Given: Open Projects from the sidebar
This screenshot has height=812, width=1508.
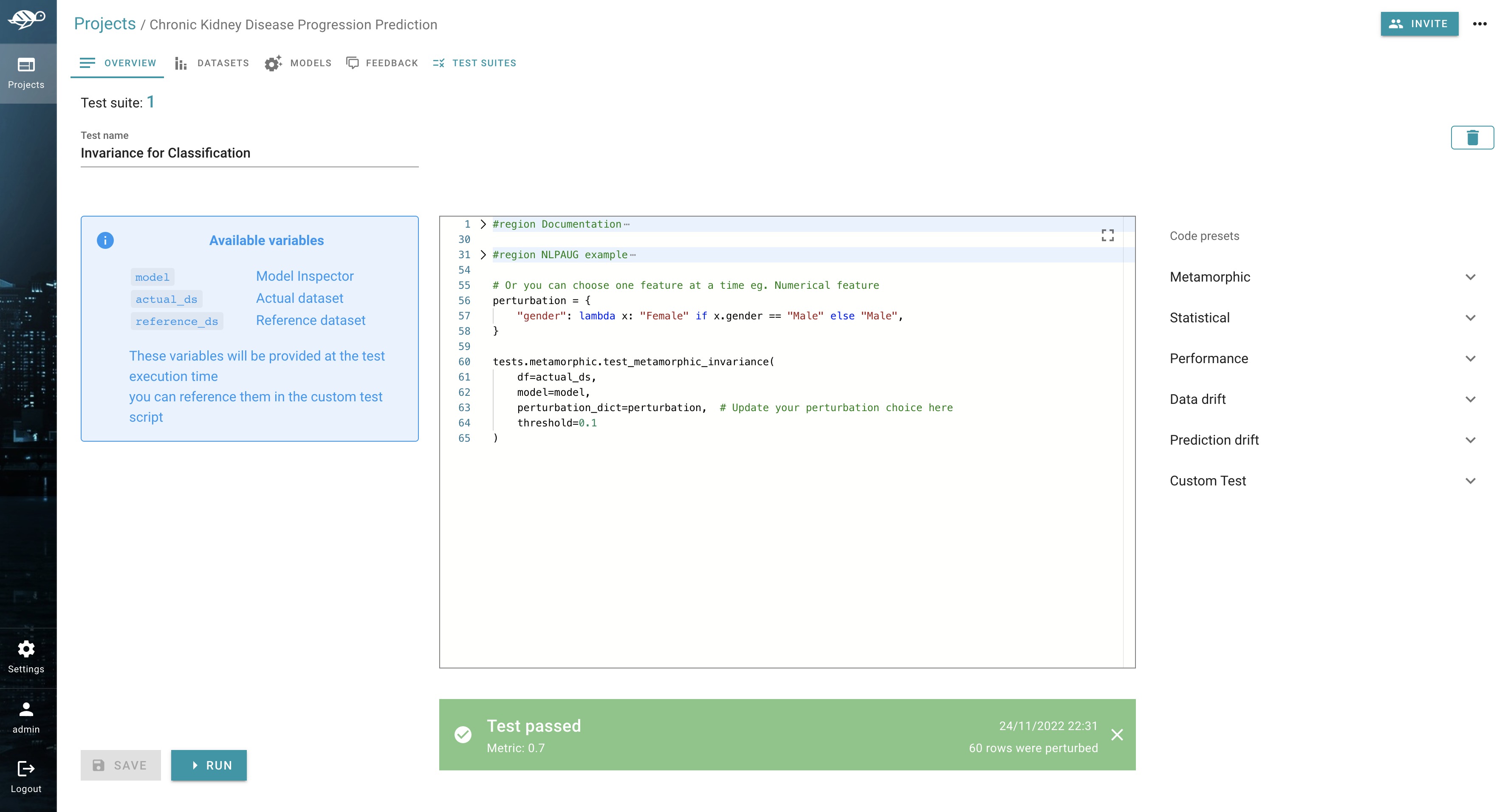Looking at the screenshot, I should point(26,73).
